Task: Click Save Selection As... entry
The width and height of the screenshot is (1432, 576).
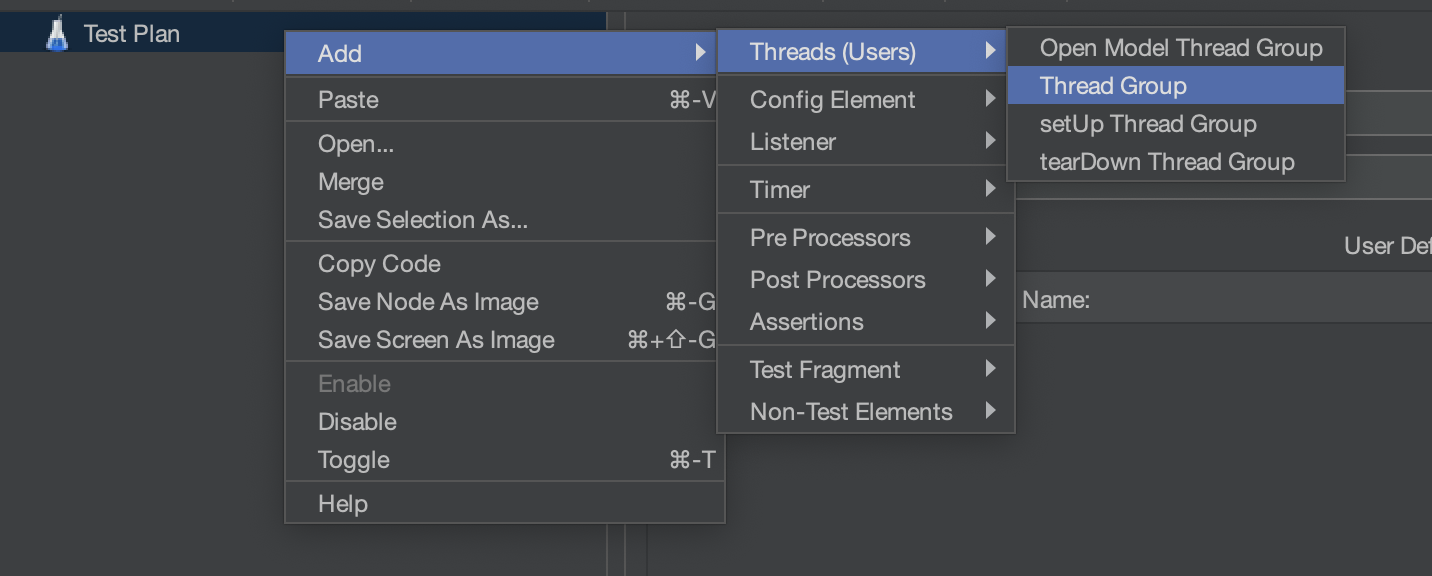Action: pyautogui.click(x=422, y=220)
